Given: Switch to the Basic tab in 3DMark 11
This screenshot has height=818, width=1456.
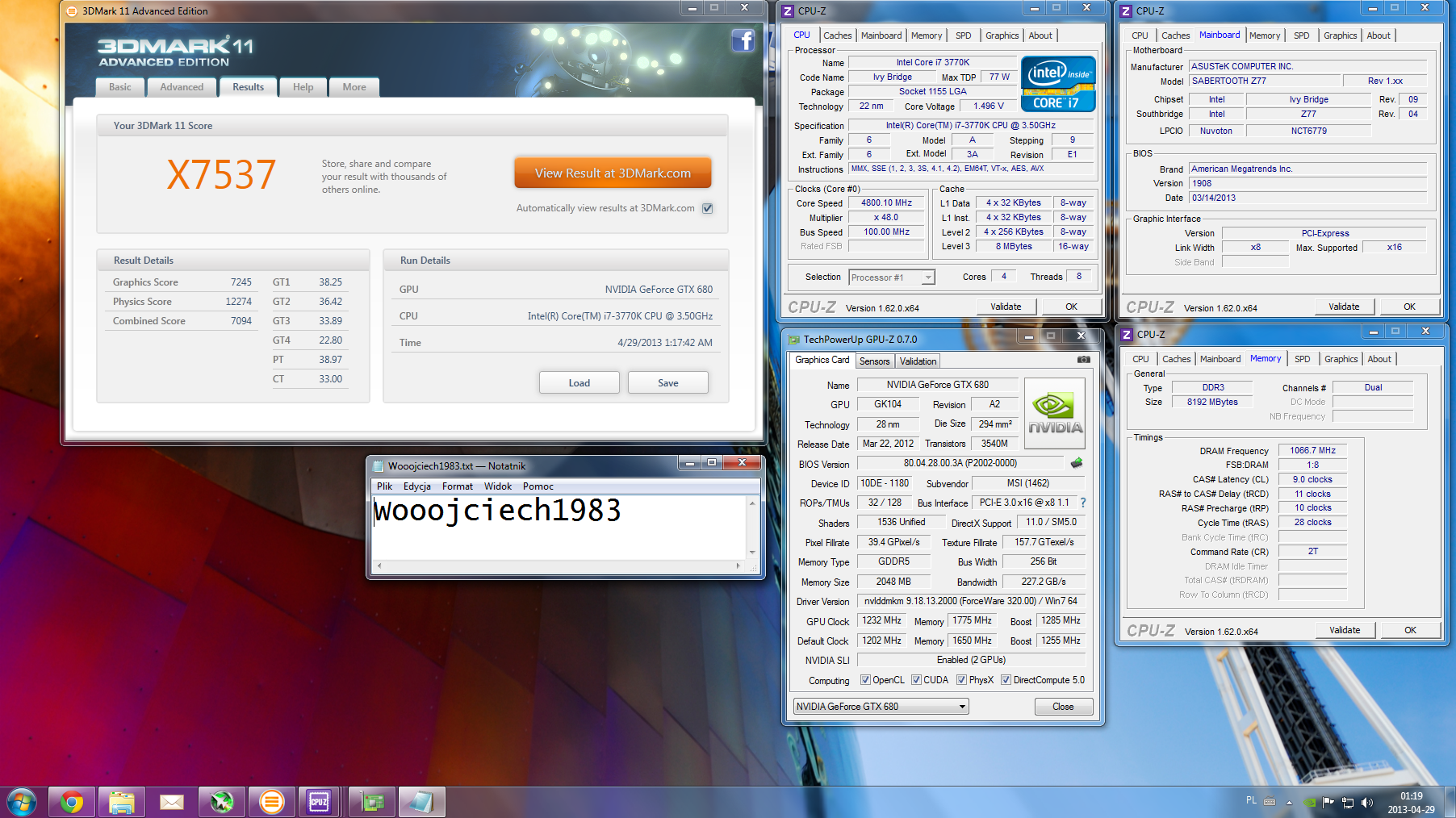Looking at the screenshot, I should coord(120,87).
